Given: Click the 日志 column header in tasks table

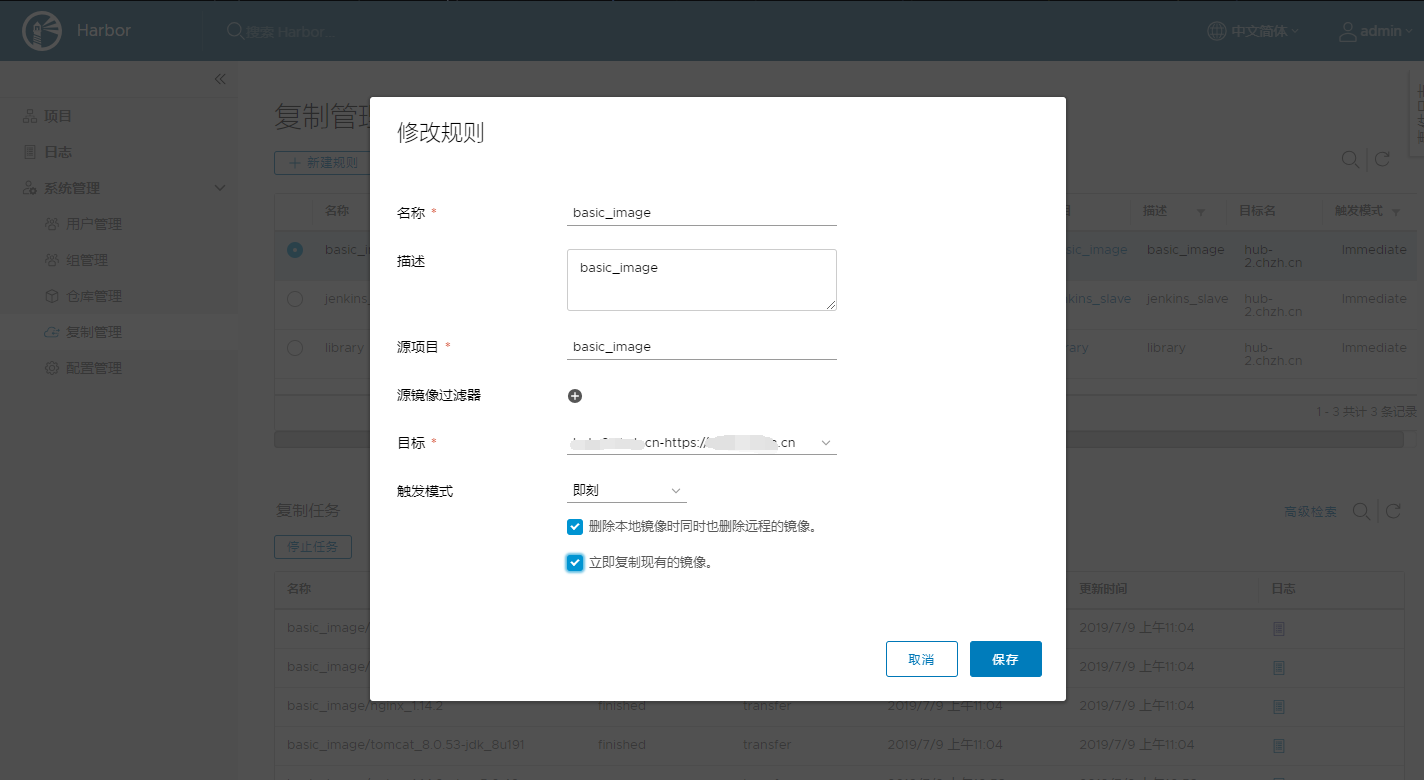Looking at the screenshot, I should (x=1283, y=589).
